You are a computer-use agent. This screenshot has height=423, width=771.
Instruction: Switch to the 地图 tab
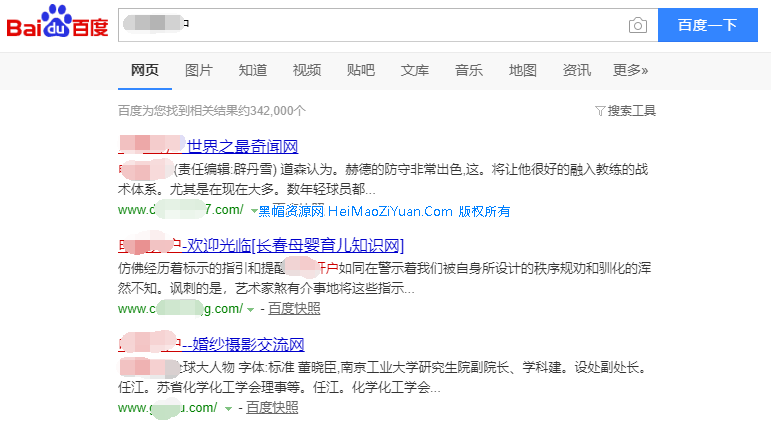[x=523, y=70]
